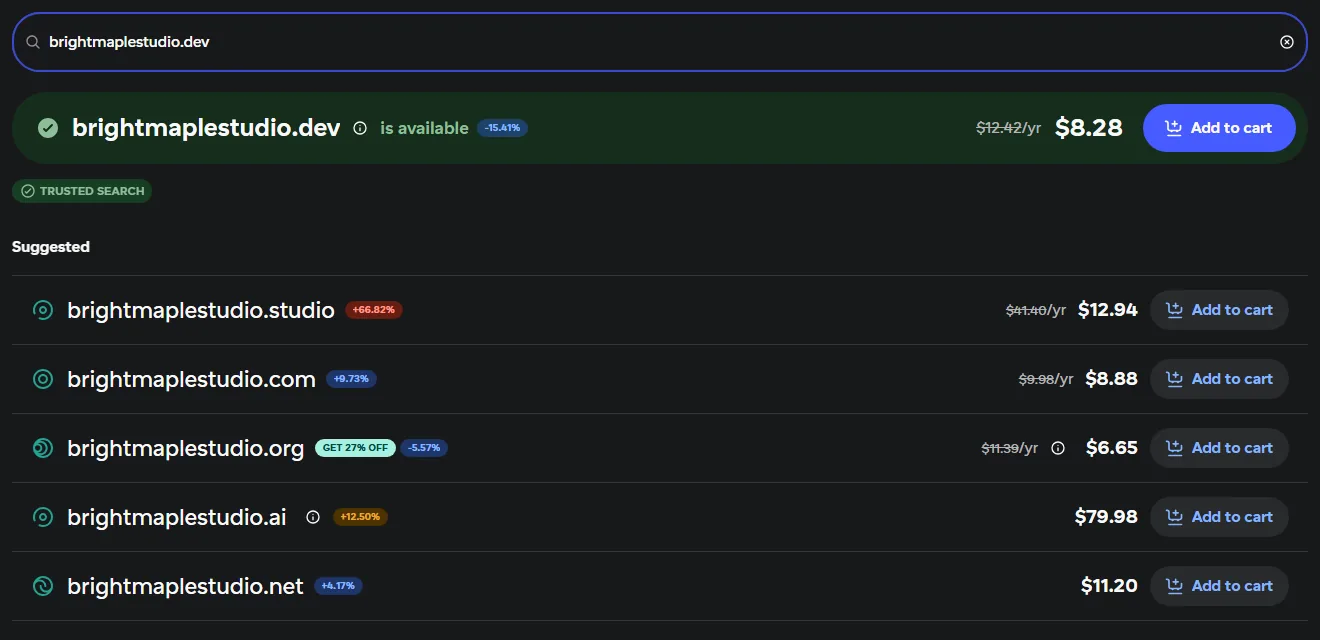
Task: Click status icon for brightmaplestudio.net
Action: pyautogui.click(x=43, y=586)
